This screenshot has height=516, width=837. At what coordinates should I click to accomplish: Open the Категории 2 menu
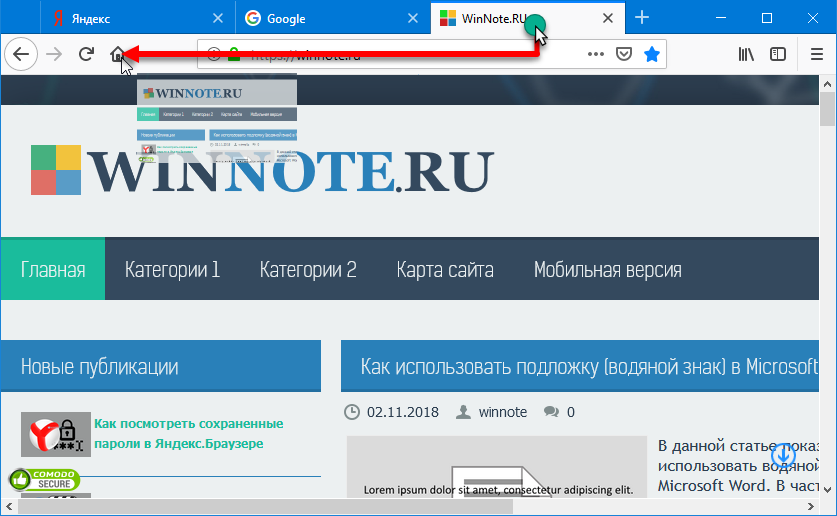(x=308, y=270)
